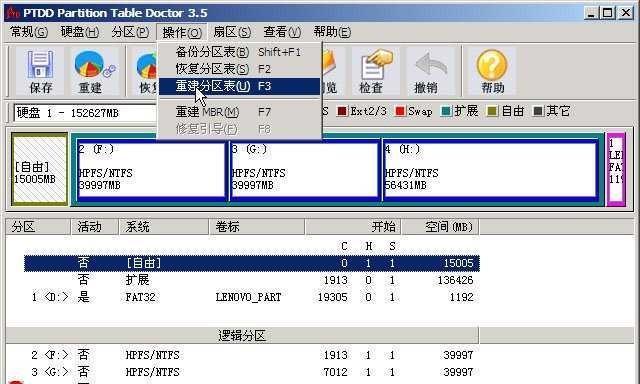This screenshot has height=384, width=640.
Task: Click the 空间(MB) column header
Action: (440, 226)
